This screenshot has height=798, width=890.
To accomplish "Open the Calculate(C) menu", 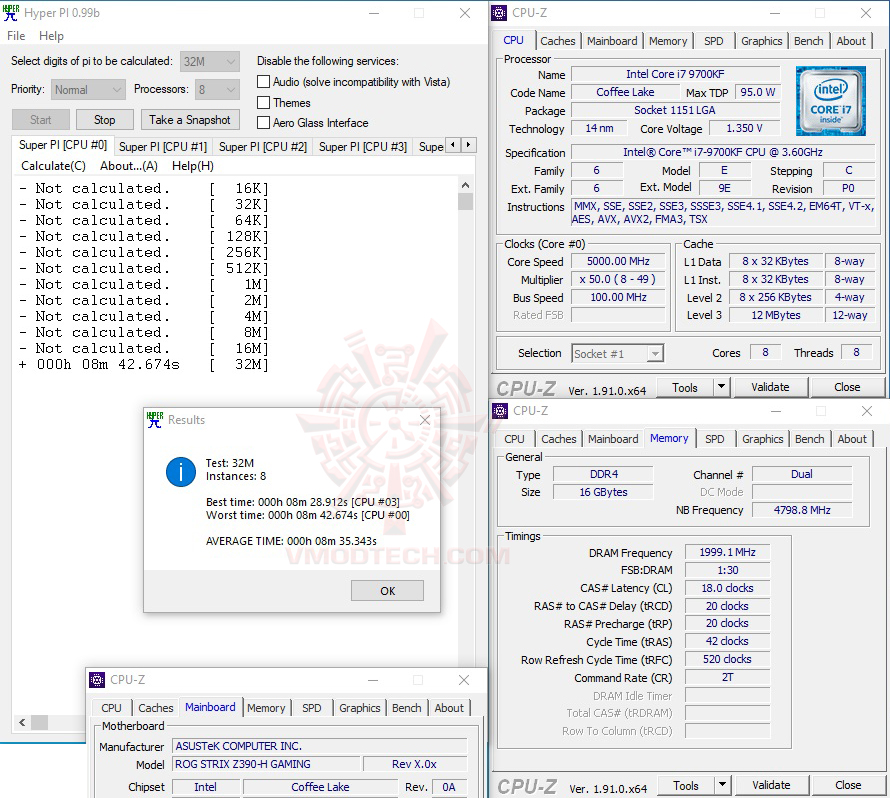I will 53,166.
